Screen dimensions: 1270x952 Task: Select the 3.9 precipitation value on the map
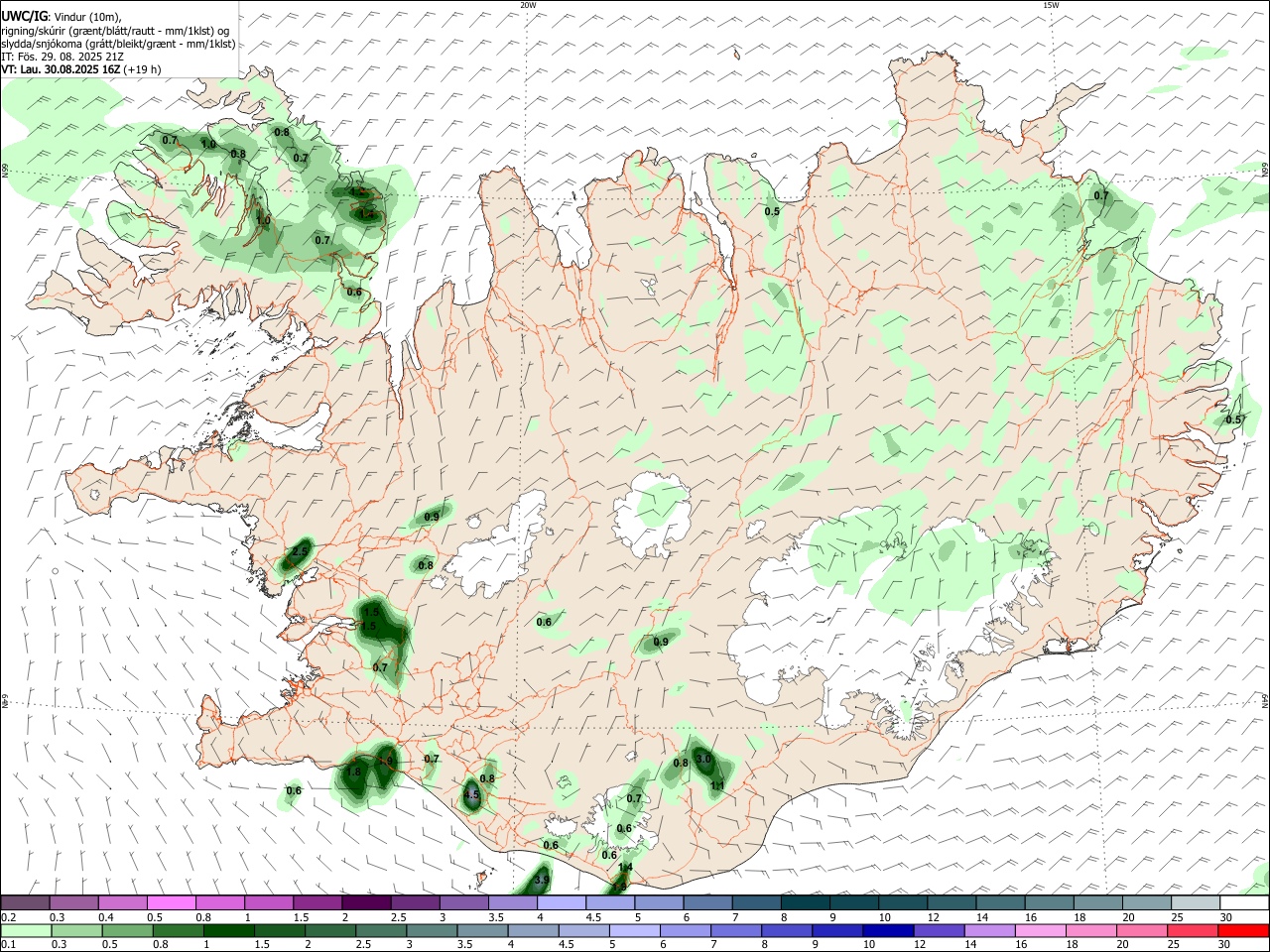(542, 880)
